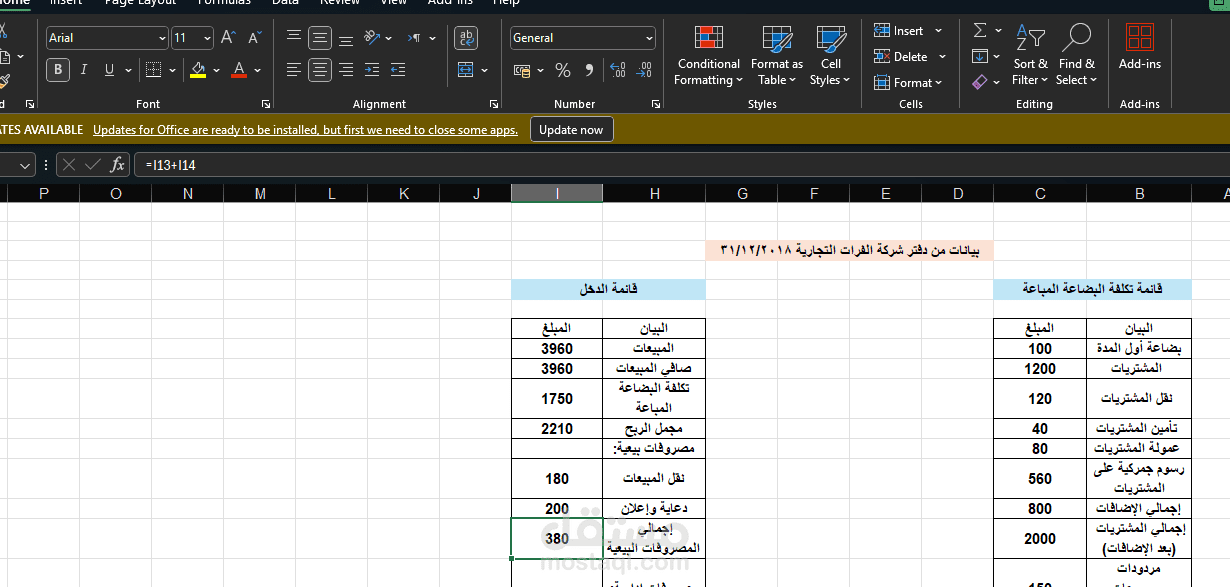Expand the Merge & Center arrow
Screen dimensions: 1230x587
pos(484,70)
